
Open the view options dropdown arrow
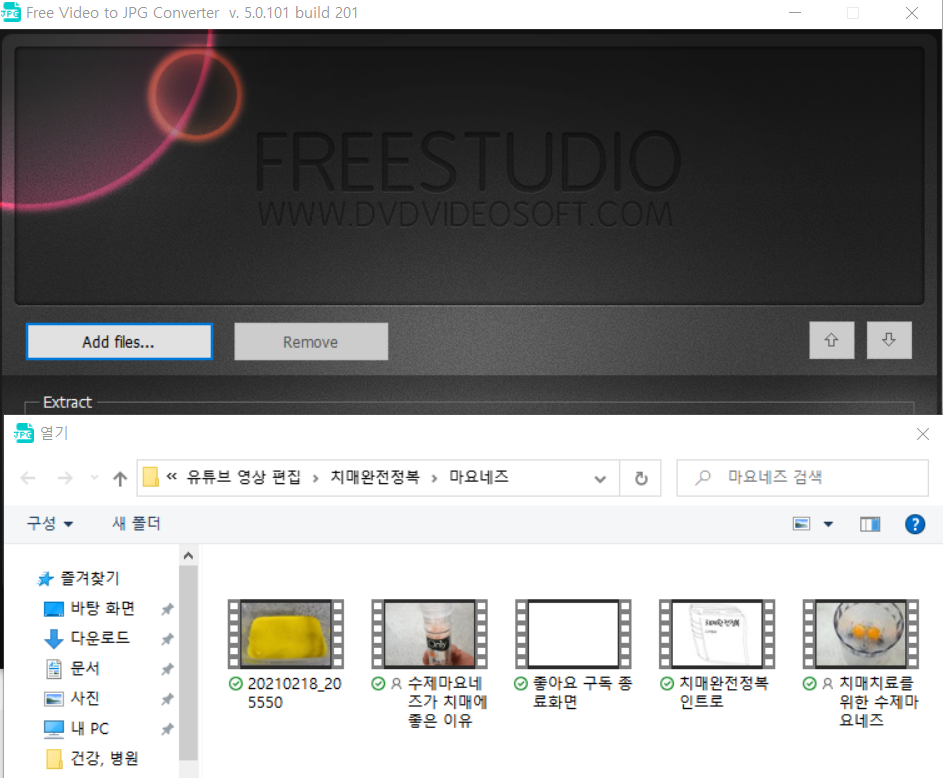click(x=828, y=524)
